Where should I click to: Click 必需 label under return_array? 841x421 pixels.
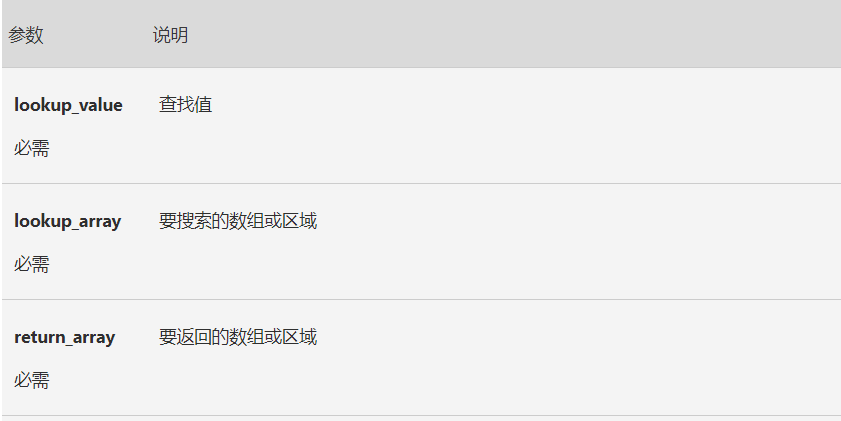tap(32, 381)
